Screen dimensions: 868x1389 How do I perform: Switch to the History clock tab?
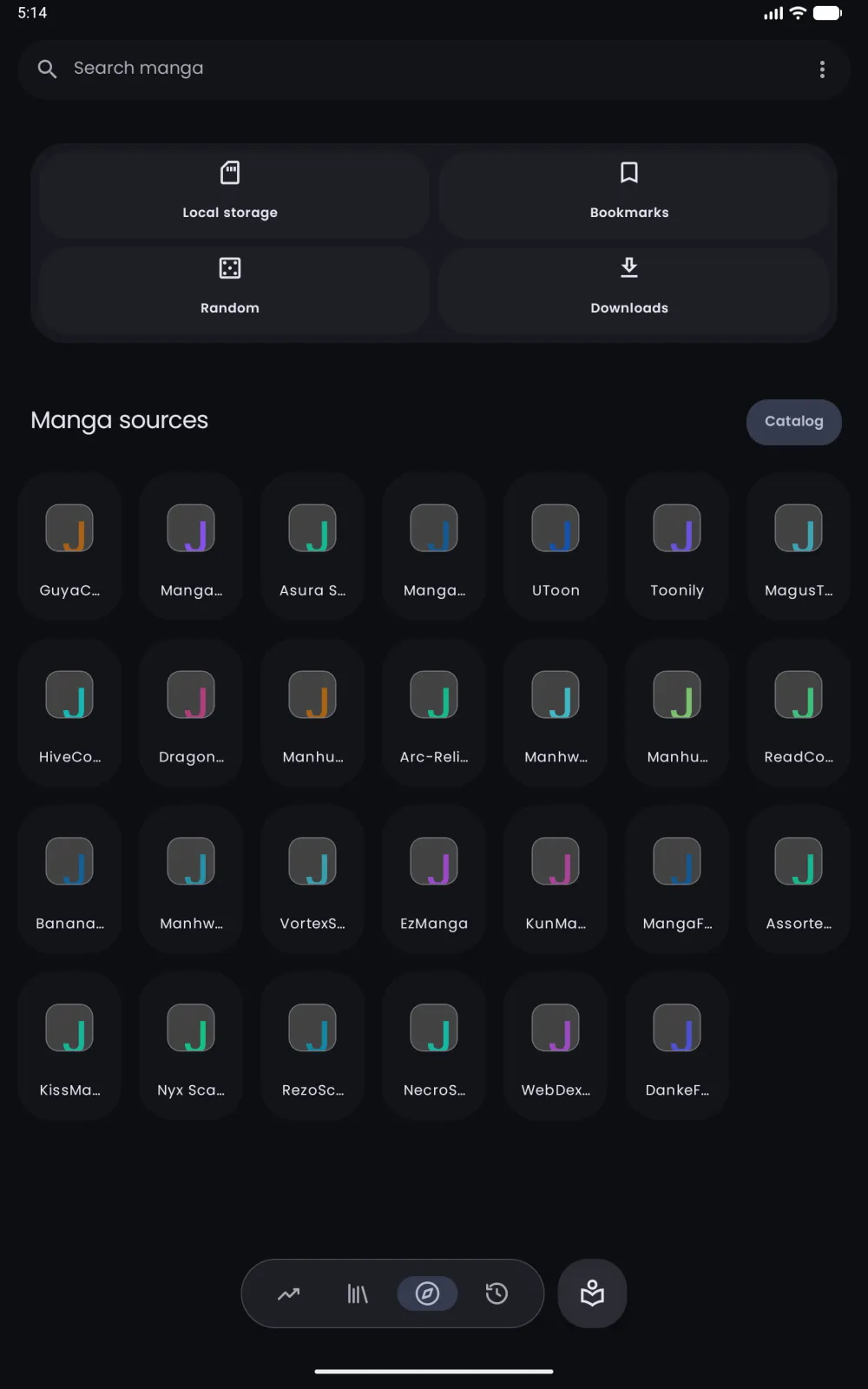click(x=496, y=1294)
